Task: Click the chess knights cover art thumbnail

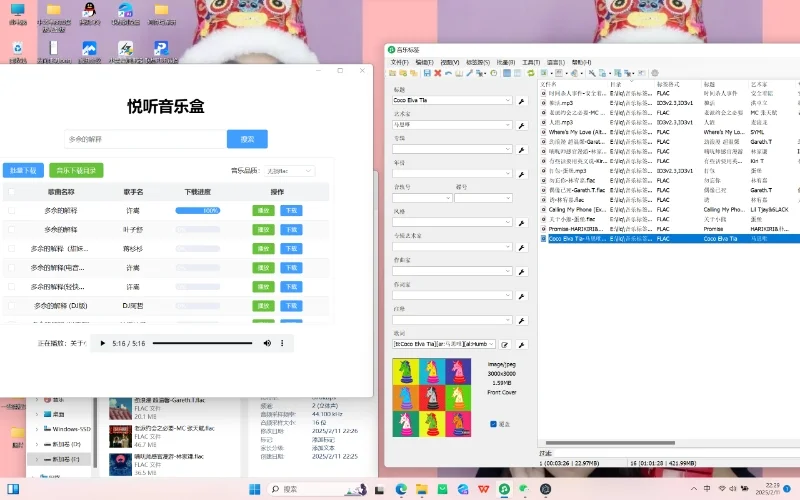Action: (x=432, y=397)
